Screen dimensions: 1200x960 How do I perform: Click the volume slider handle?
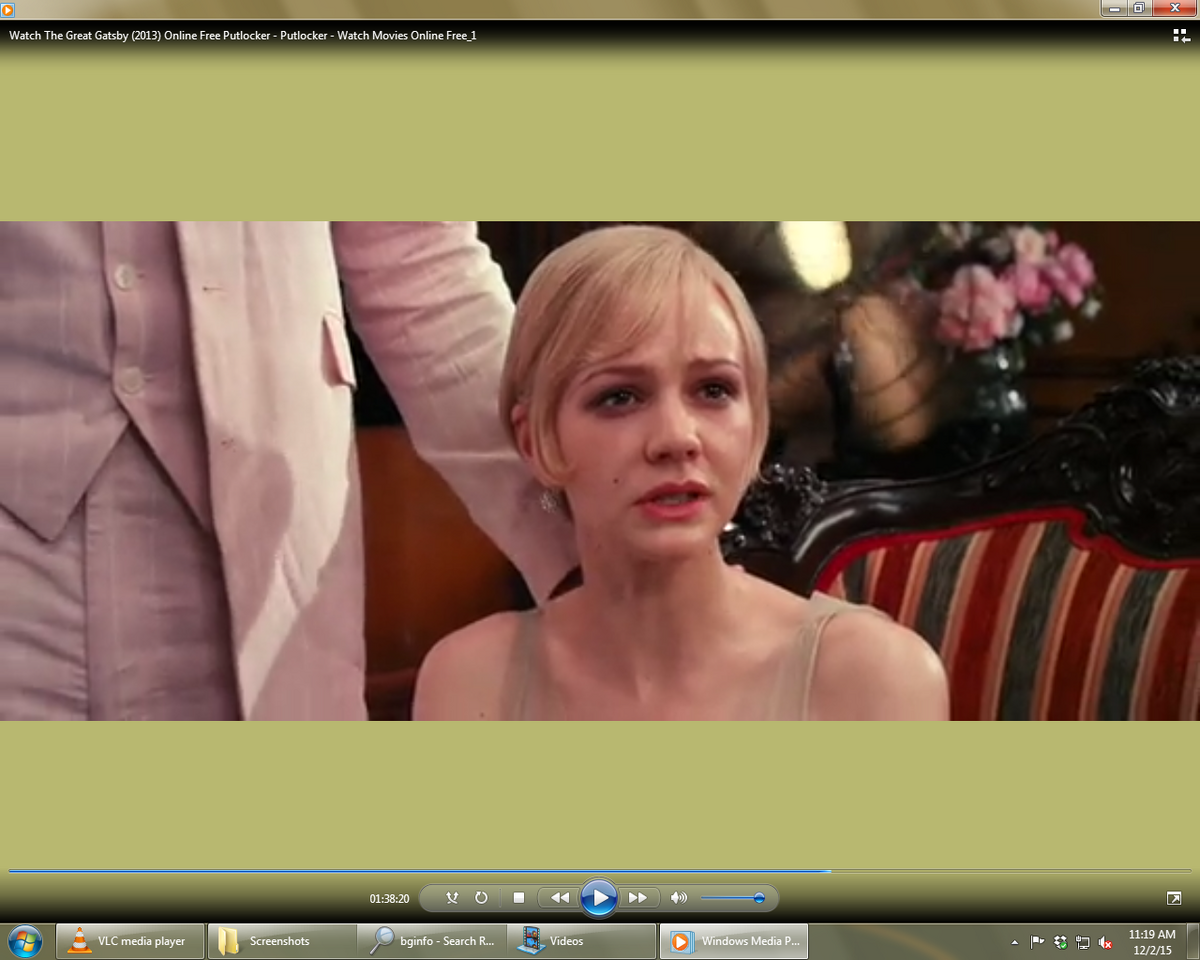[x=759, y=898]
